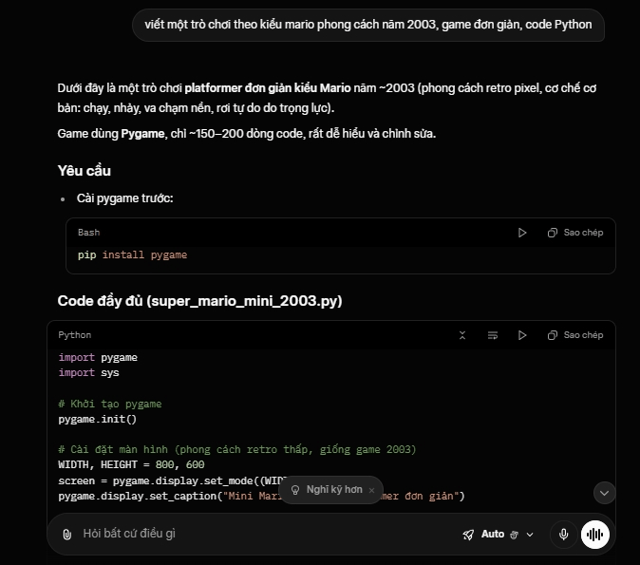Screen dimensions: 640x565
Task: Run the Bash code block
Action: [x=522, y=232]
